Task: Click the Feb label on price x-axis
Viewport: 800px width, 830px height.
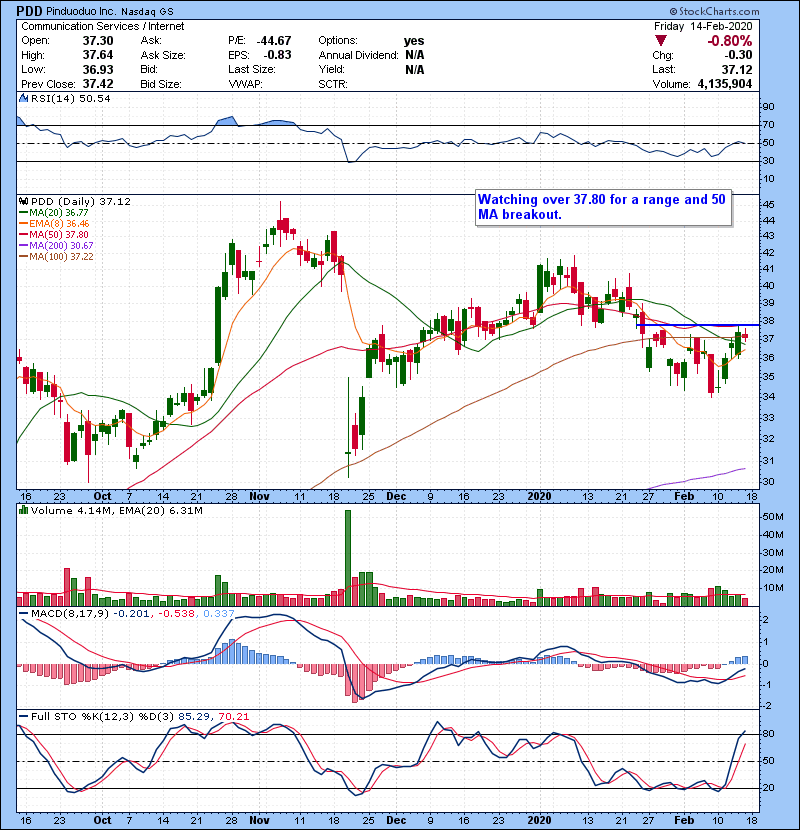Action: pyautogui.click(x=684, y=497)
